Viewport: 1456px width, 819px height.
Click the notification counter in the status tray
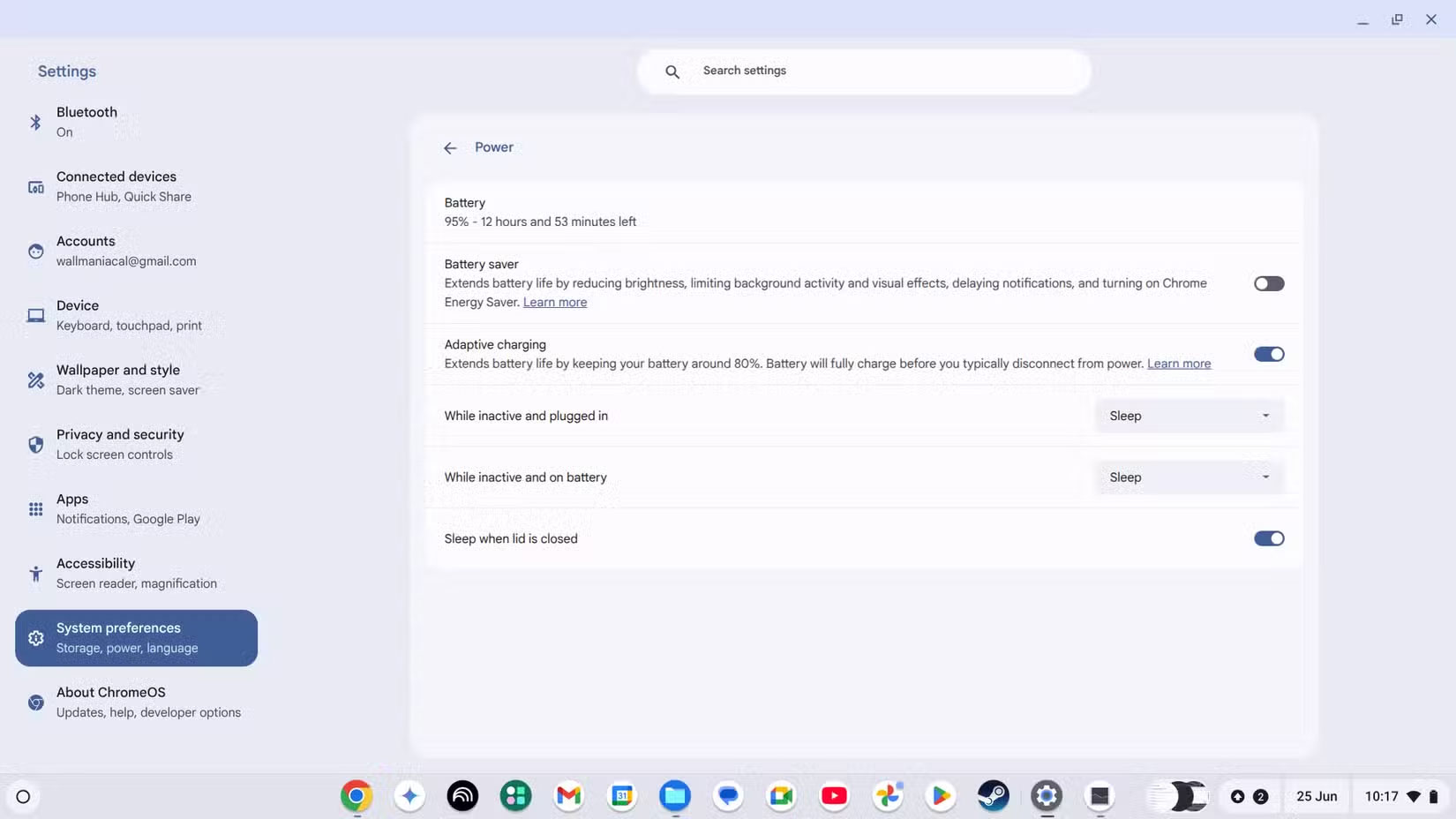(x=1260, y=795)
